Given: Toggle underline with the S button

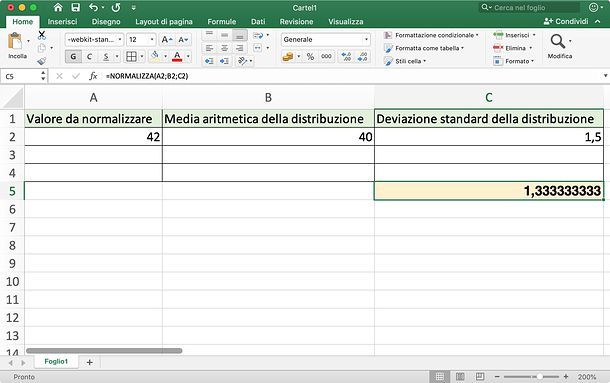Looking at the screenshot, I should click(x=106, y=57).
